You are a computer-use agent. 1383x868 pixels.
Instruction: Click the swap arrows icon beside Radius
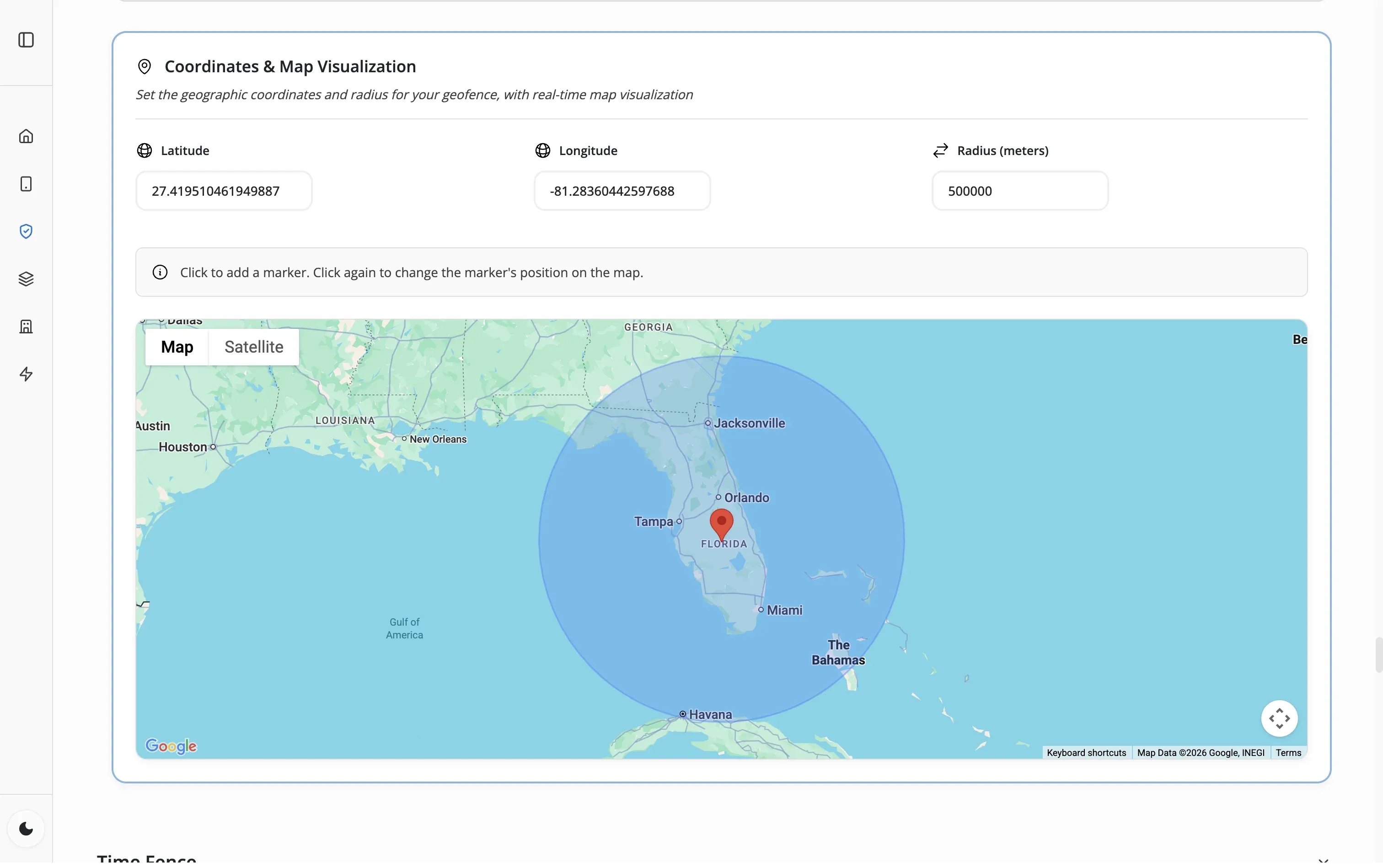(940, 150)
